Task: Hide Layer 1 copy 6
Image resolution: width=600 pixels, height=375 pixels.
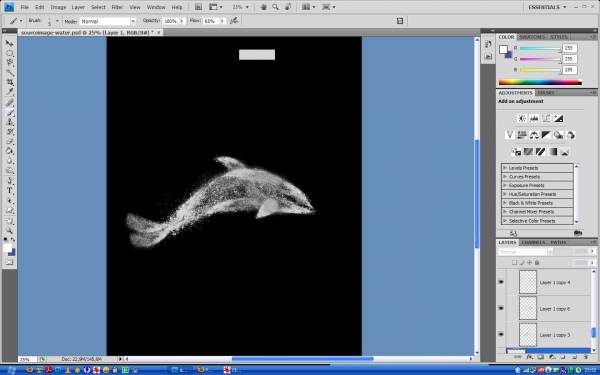Action: click(x=501, y=308)
